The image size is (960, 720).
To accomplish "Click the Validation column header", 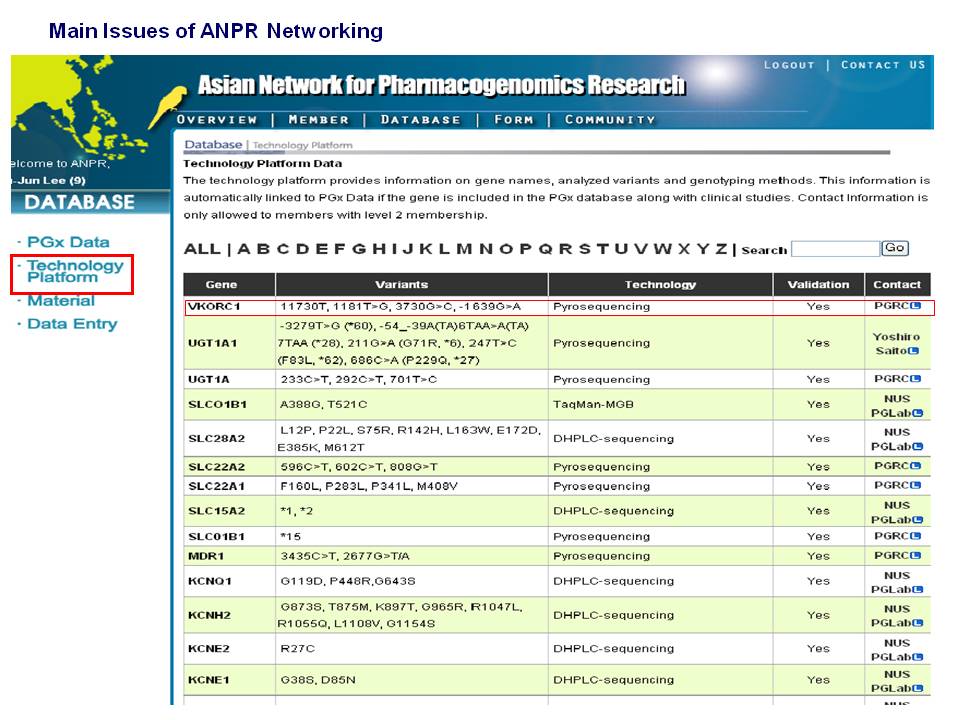I will [x=818, y=285].
